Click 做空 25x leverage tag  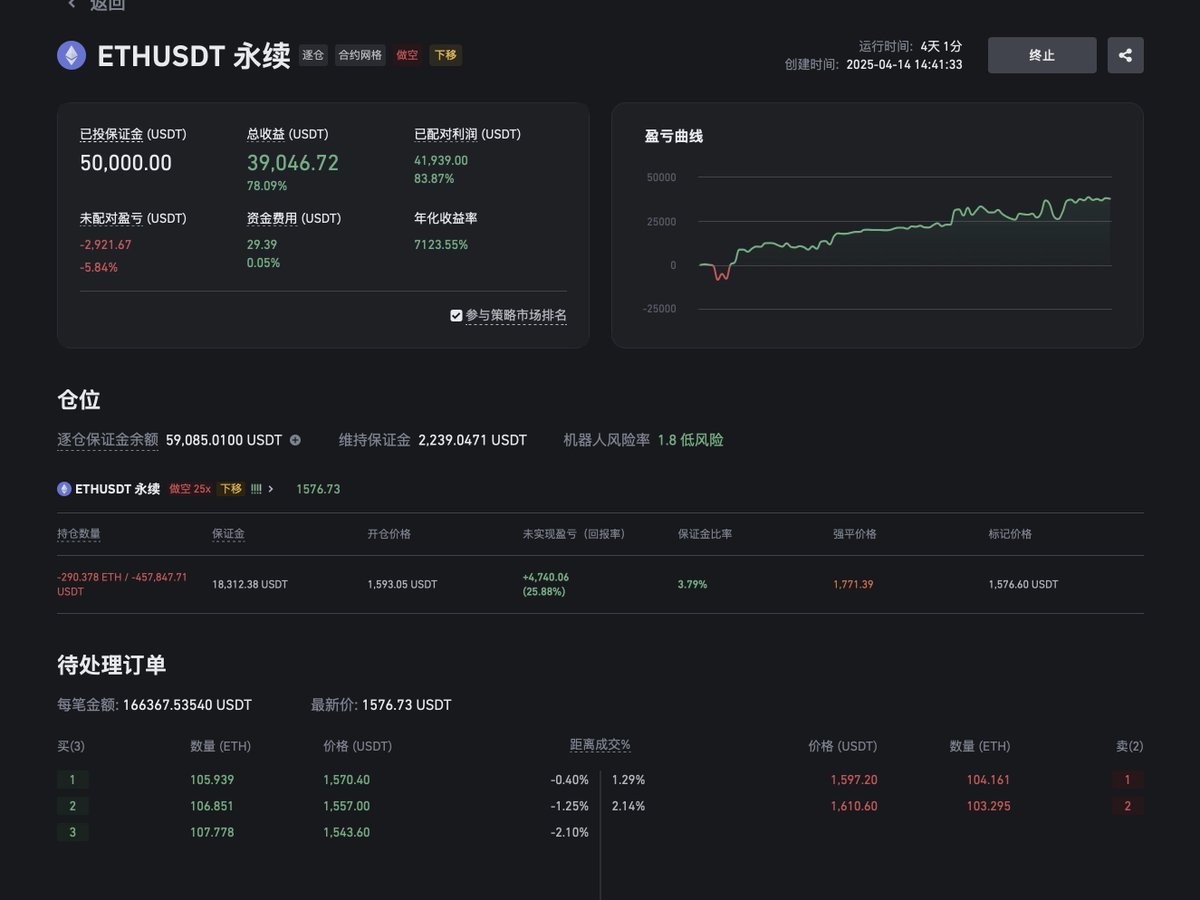[x=190, y=489]
